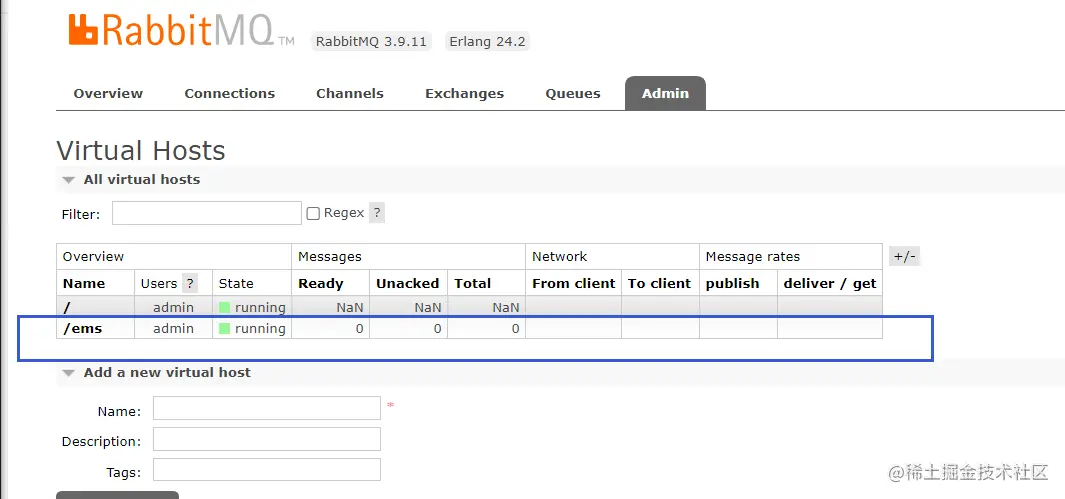Open the Regex filter help icon
This screenshot has width=1065, height=499.
(377, 212)
